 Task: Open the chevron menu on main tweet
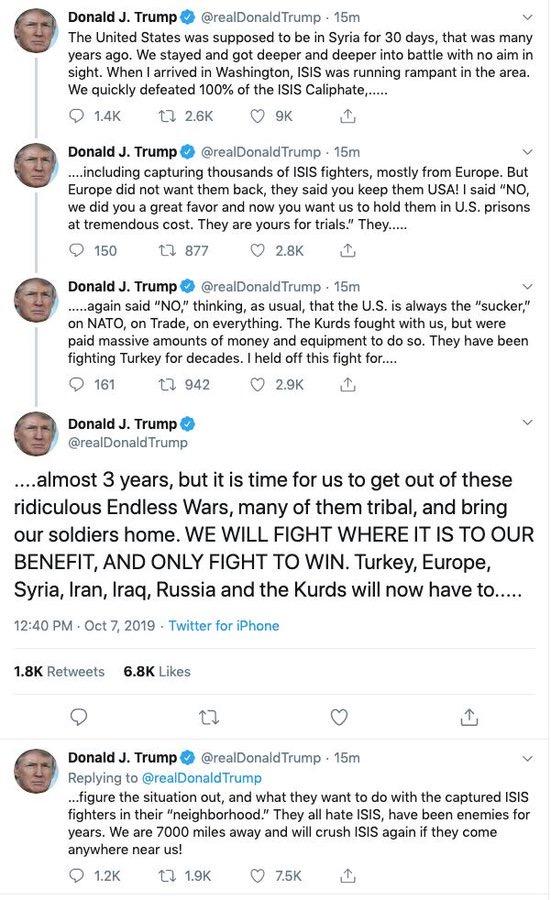(527, 422)
